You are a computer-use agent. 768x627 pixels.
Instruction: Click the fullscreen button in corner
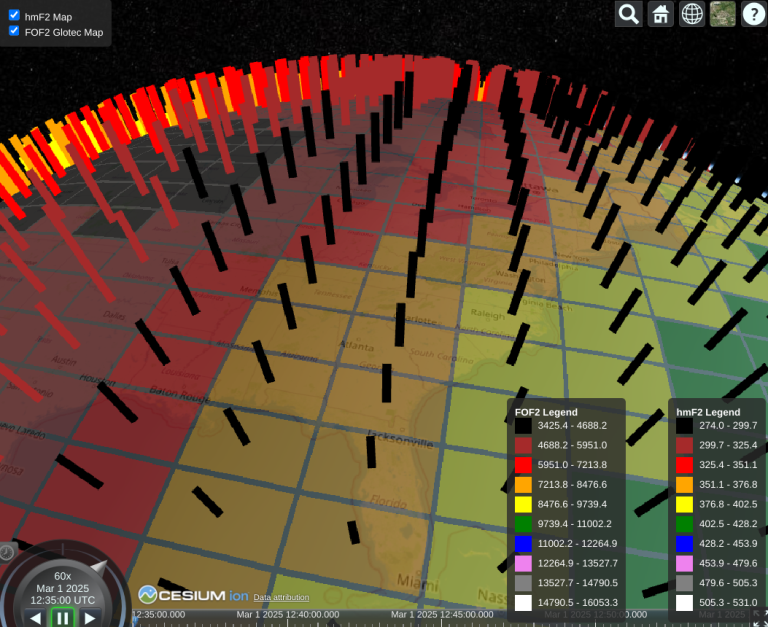point(759,616)
